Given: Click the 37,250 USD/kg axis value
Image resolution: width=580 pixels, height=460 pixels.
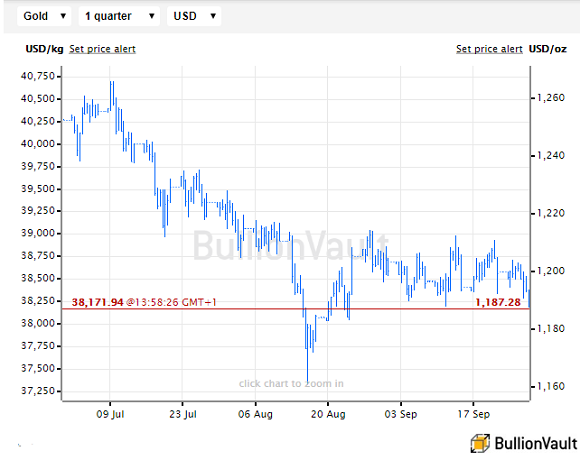Looking at the screenshot, I should click(38, 391).
